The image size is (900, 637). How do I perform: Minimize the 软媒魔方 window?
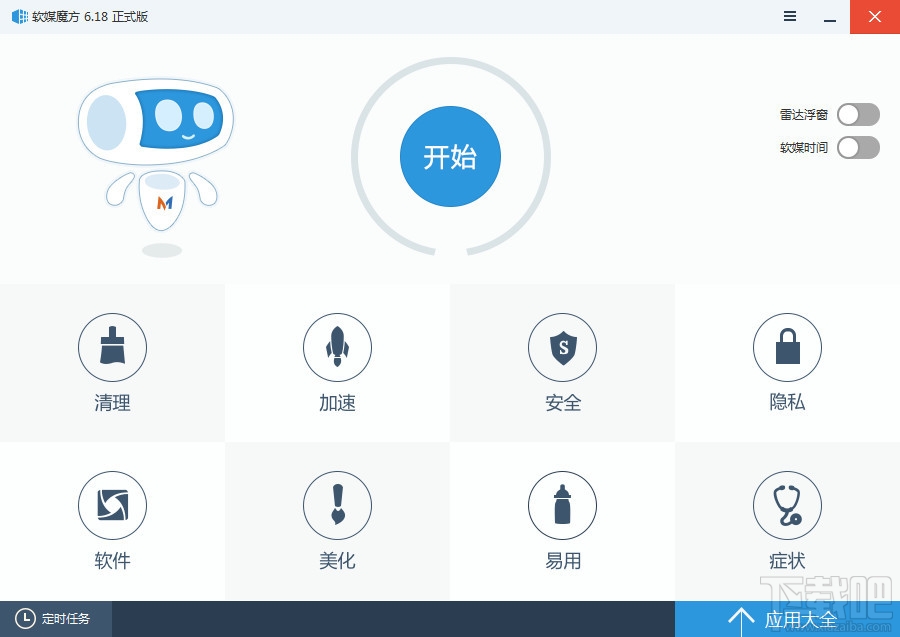[x=829, y=17]
